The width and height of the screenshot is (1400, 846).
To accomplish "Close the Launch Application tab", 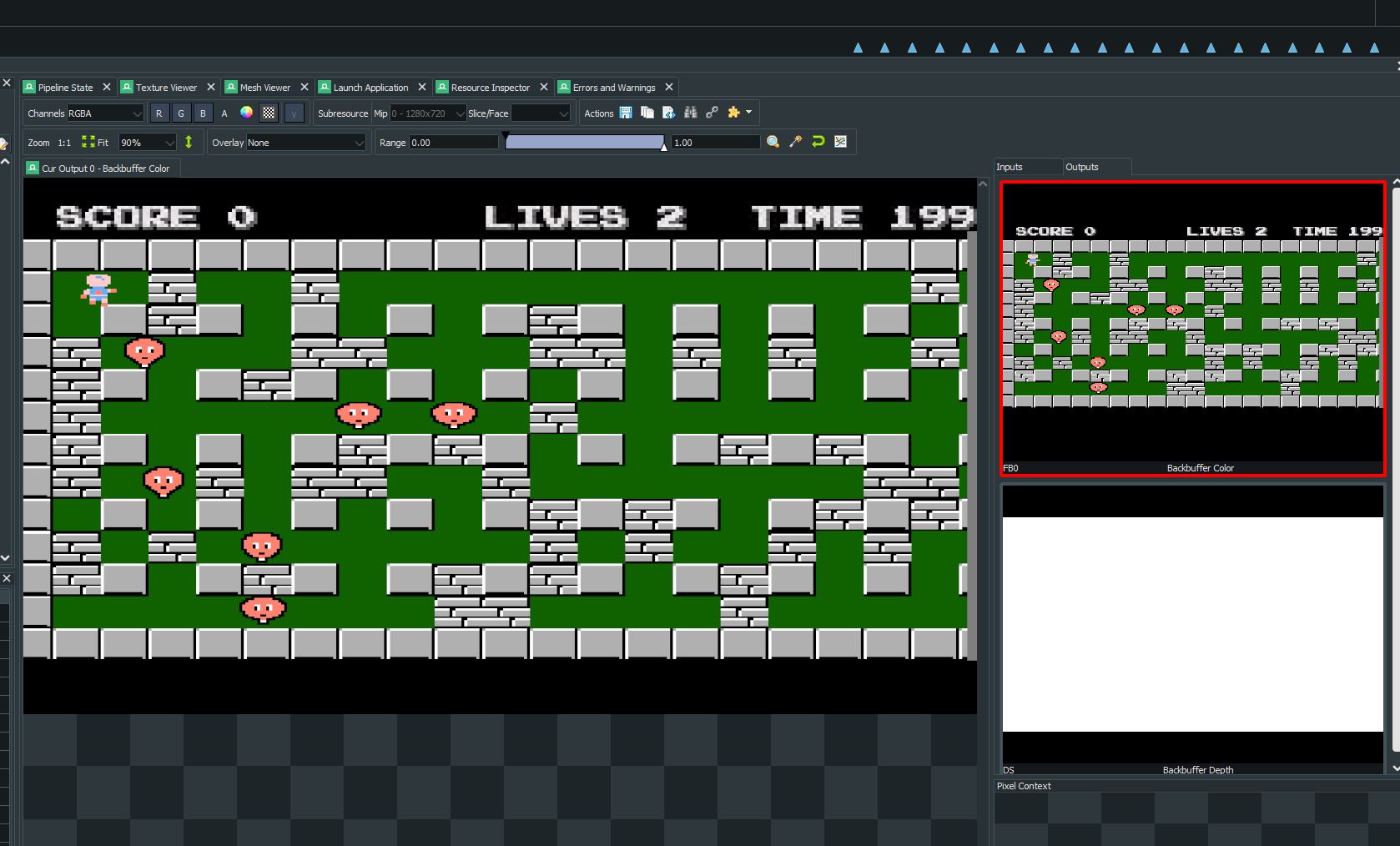I will pyautogui.click(x=422, y=87).
